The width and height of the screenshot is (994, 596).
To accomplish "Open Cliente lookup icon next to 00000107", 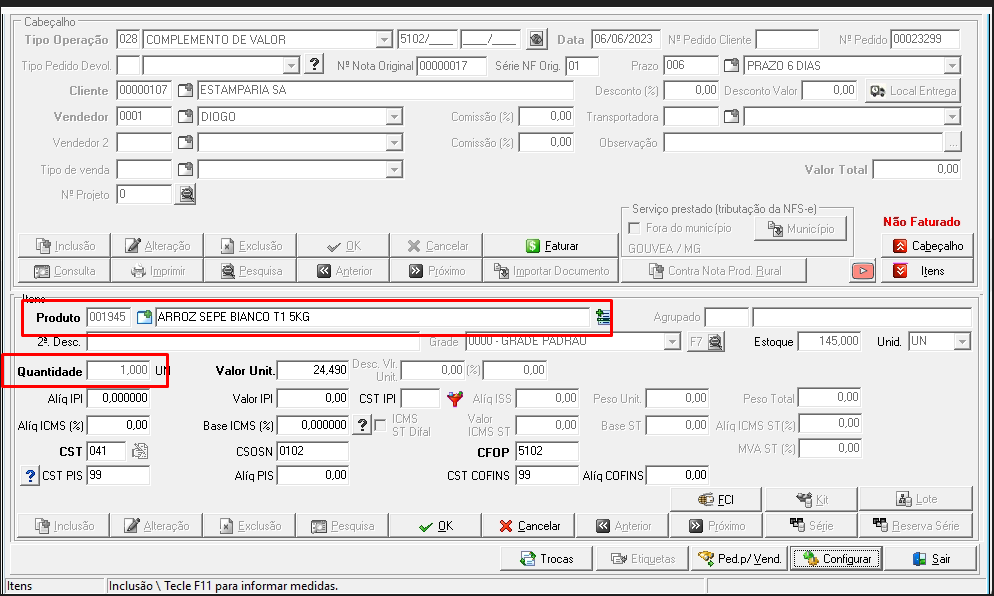I will click(x=185, y=91).
